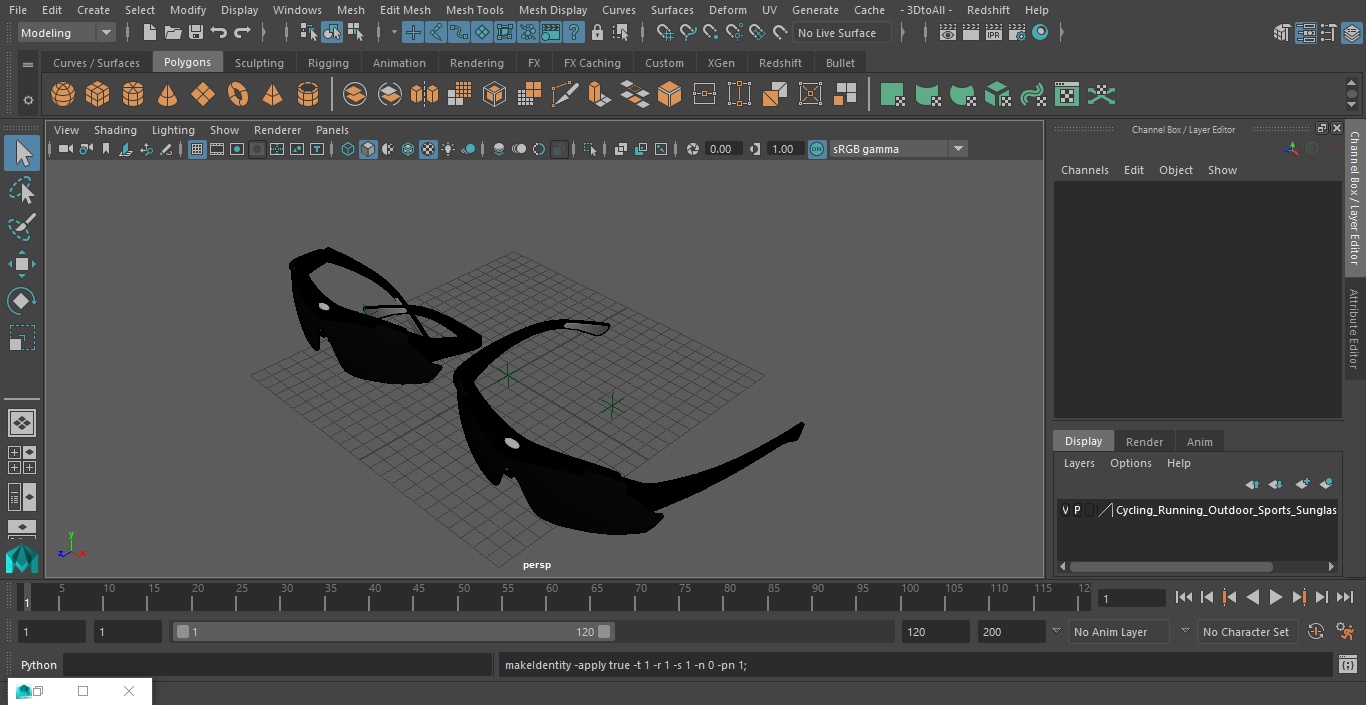The width and height of the screenshot is (1366, 705).
Task: Create a polygon cylinder from shelf
Action: (x=133, y=95)
